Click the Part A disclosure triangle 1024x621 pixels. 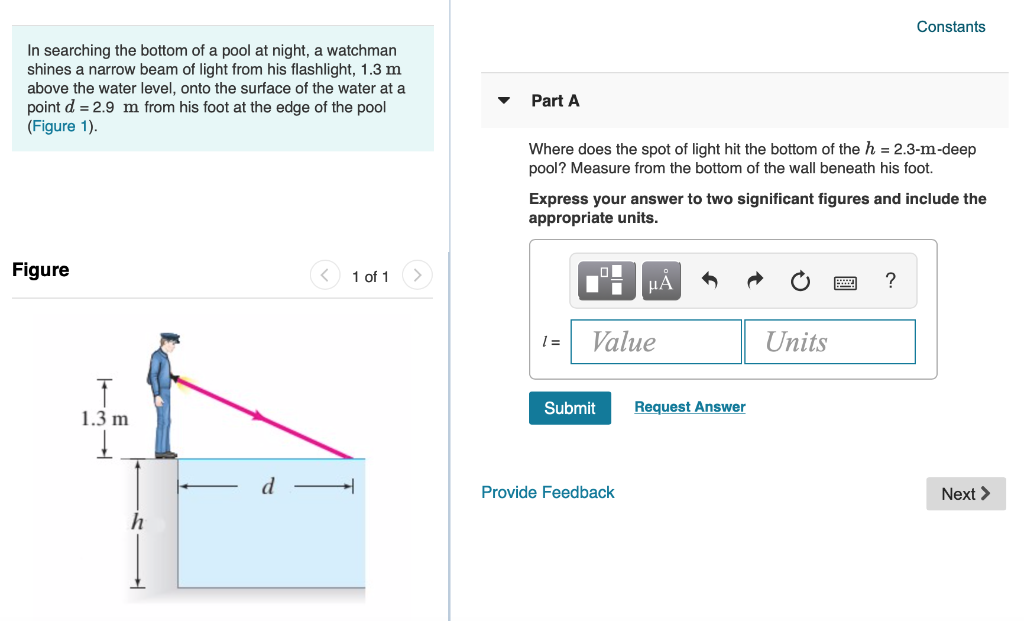coord(503,100)
